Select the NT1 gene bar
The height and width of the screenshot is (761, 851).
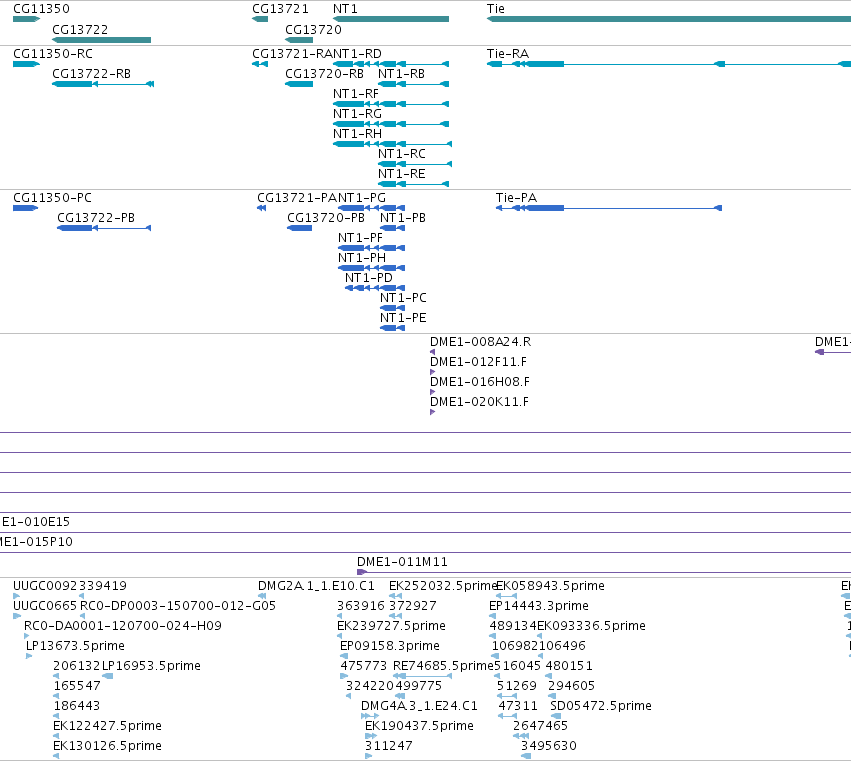point(391,19)
